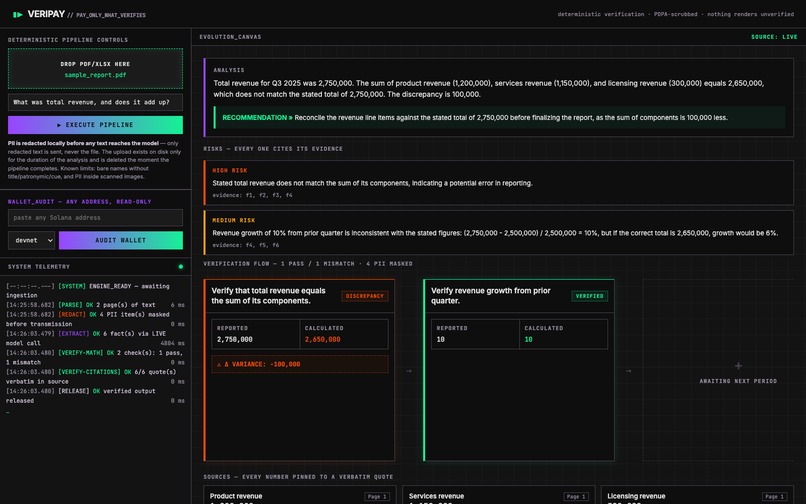This screenshot has width=806, height=504.
Task: Click the Discrepancy badge on the revenue check
Action: click(364, 296)
